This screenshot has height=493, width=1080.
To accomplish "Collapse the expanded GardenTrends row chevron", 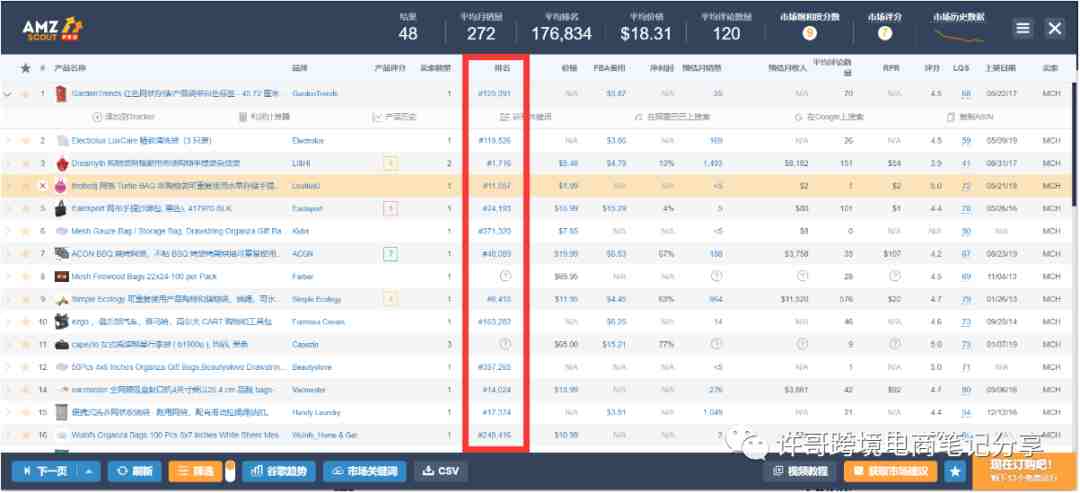I will click(x=8, y=94).
